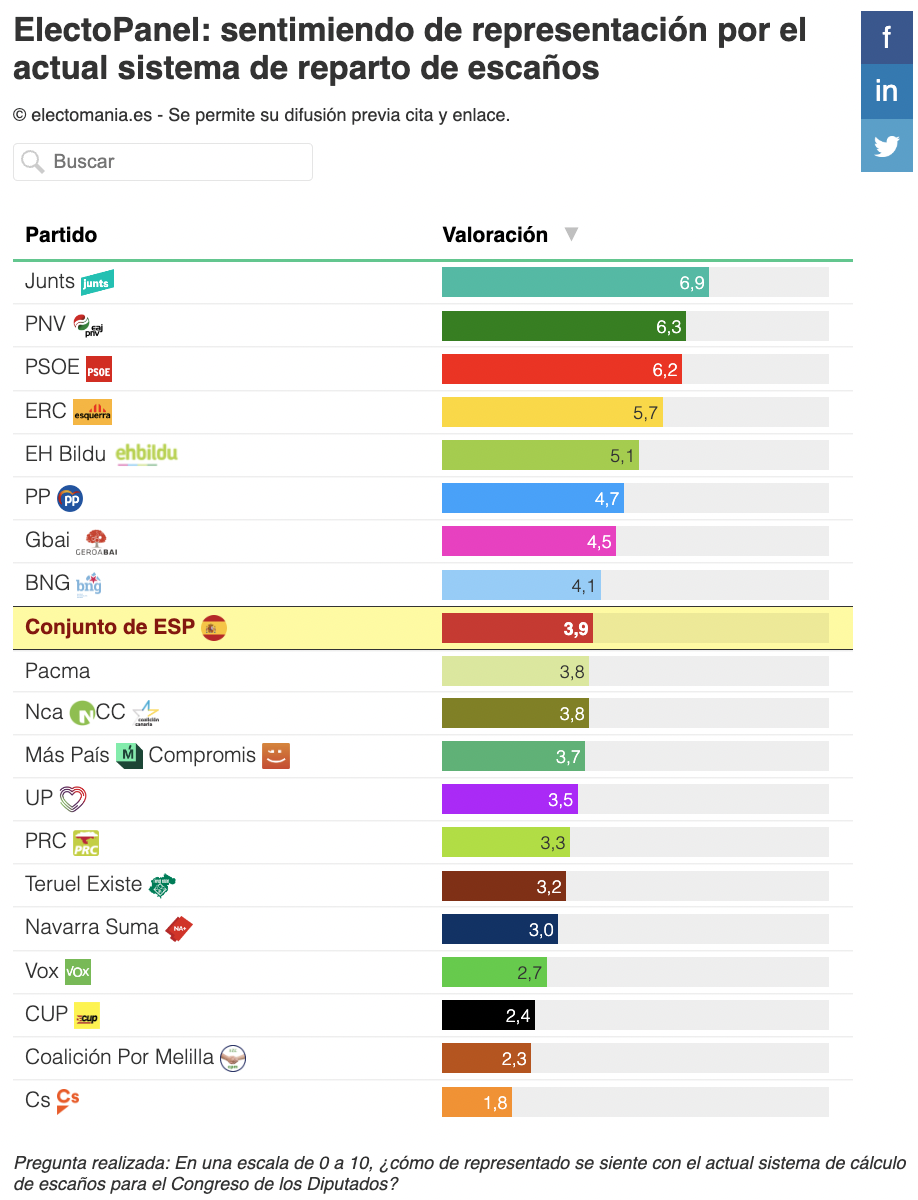Share via LinkedIn icon
The height and width of the screenshot is (1200, 918).
[x=887, y=91]
